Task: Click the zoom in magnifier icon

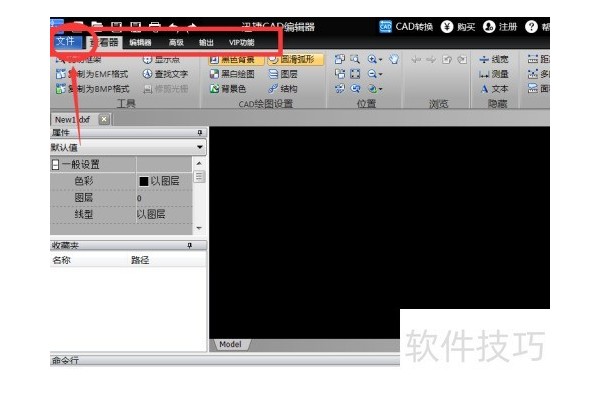Action: coord(372,59)
